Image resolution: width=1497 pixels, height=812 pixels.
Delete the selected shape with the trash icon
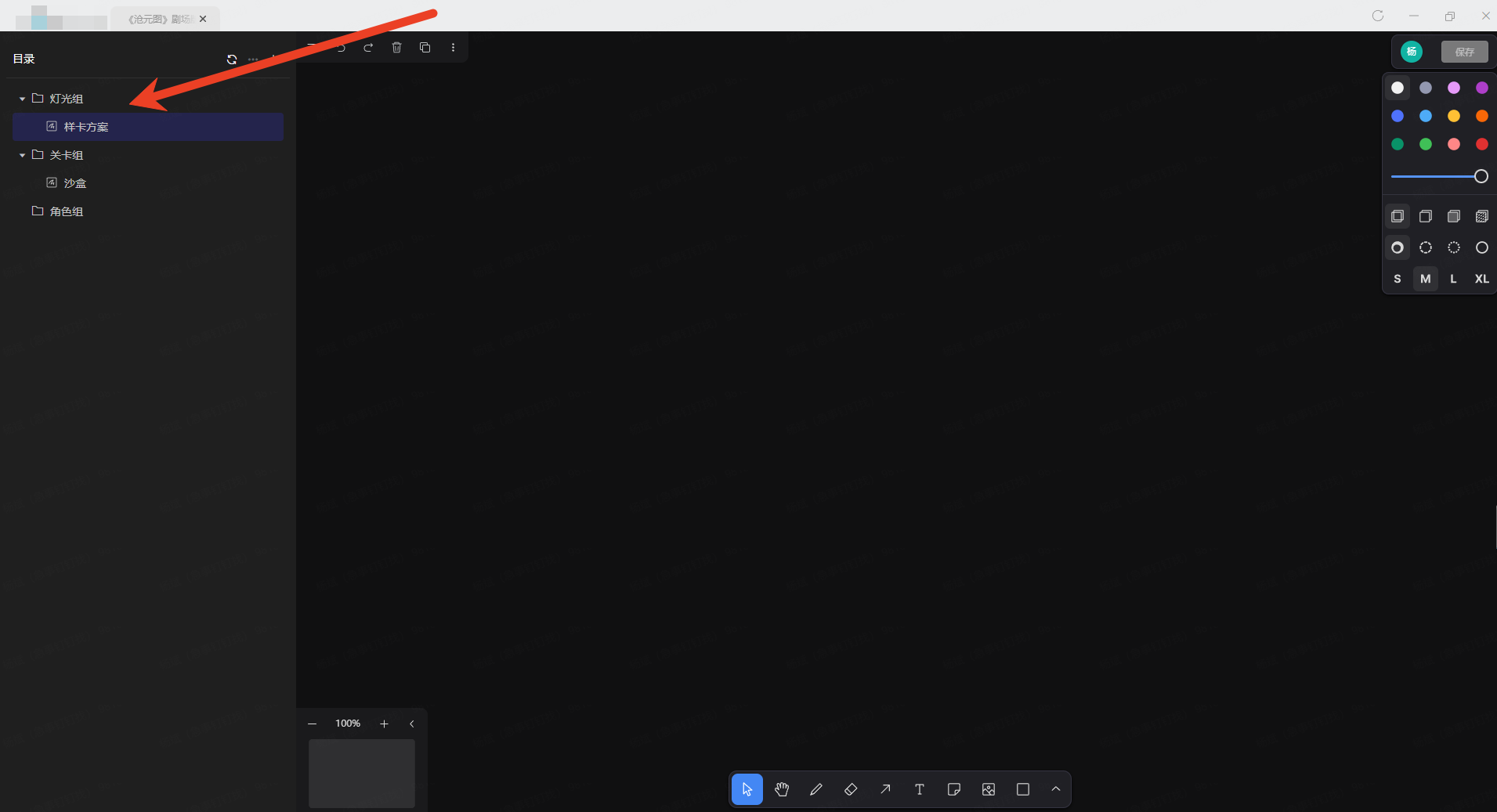pyautogui.click(x=396, y=48)
